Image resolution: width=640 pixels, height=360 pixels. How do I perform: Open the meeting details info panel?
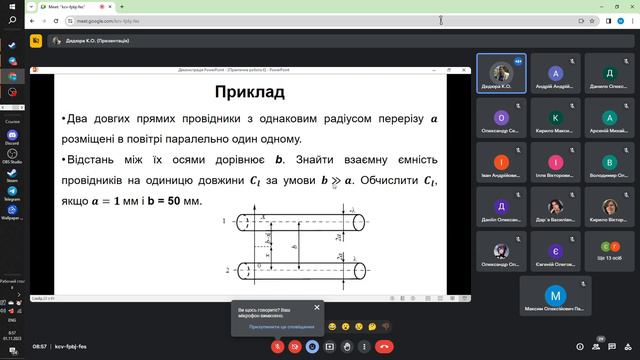point(580,347)
